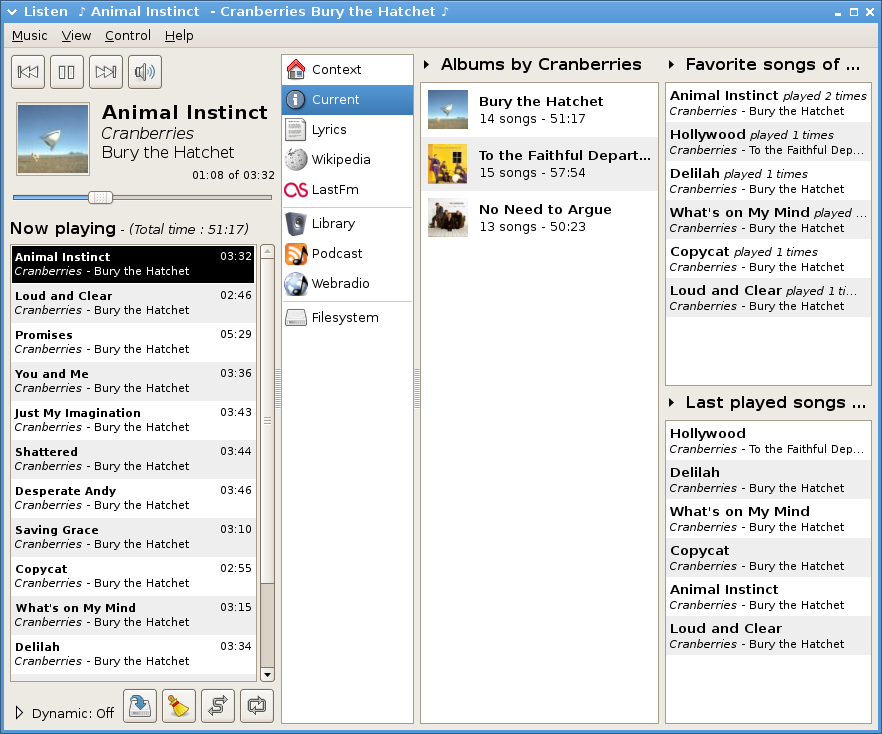Open the View menu
The height and width of the screenshot is (734, 882).
(x=76, y=35)
